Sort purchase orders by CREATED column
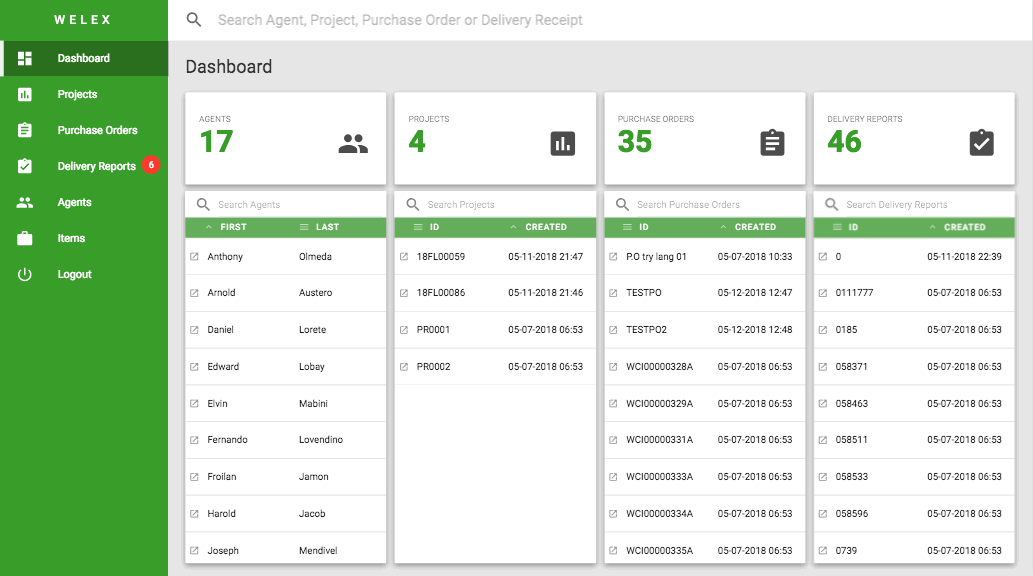This screenshot has height=576, width=1033. [748, 227]
